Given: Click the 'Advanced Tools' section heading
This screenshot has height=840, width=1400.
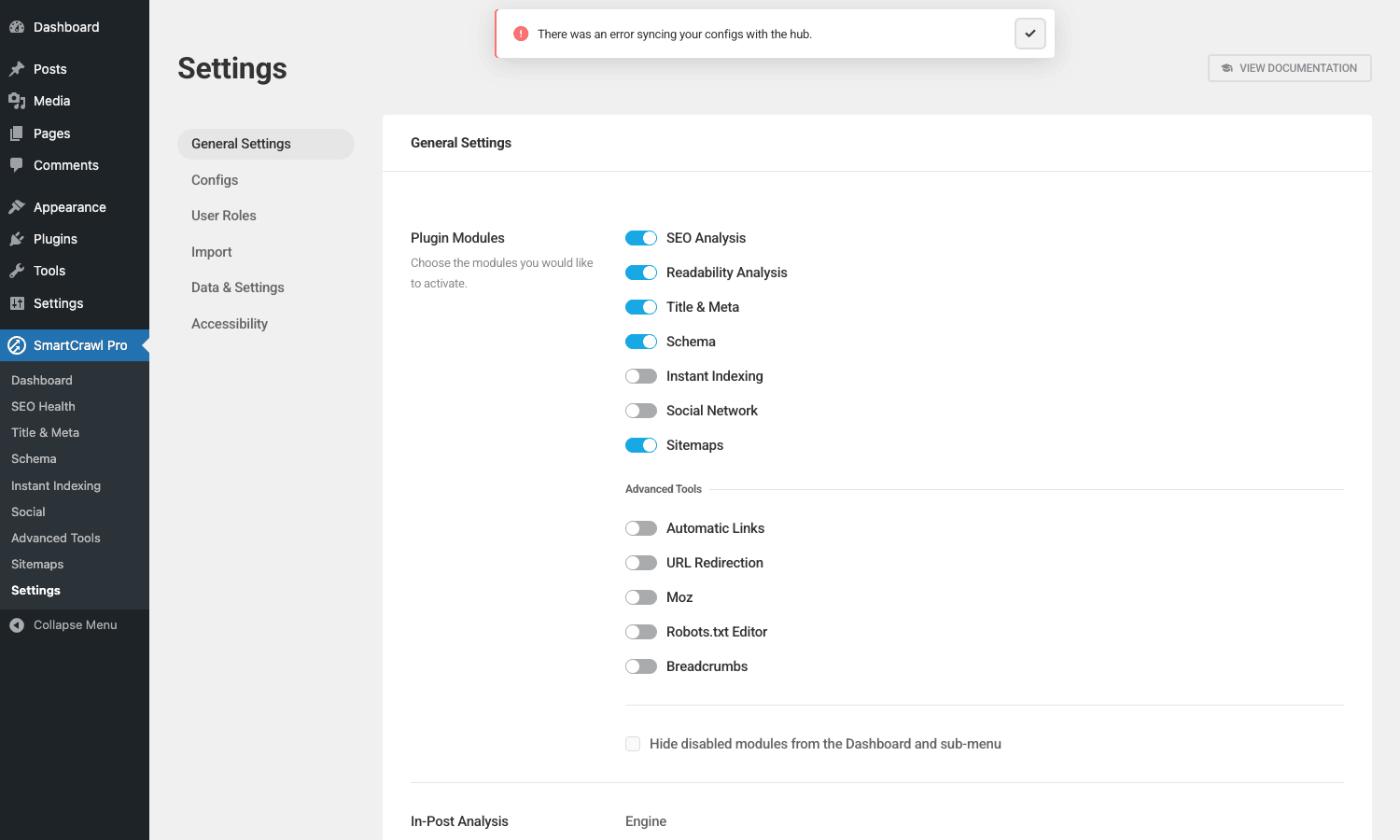Looking at the screenshot, I should (x=664, y=489).
